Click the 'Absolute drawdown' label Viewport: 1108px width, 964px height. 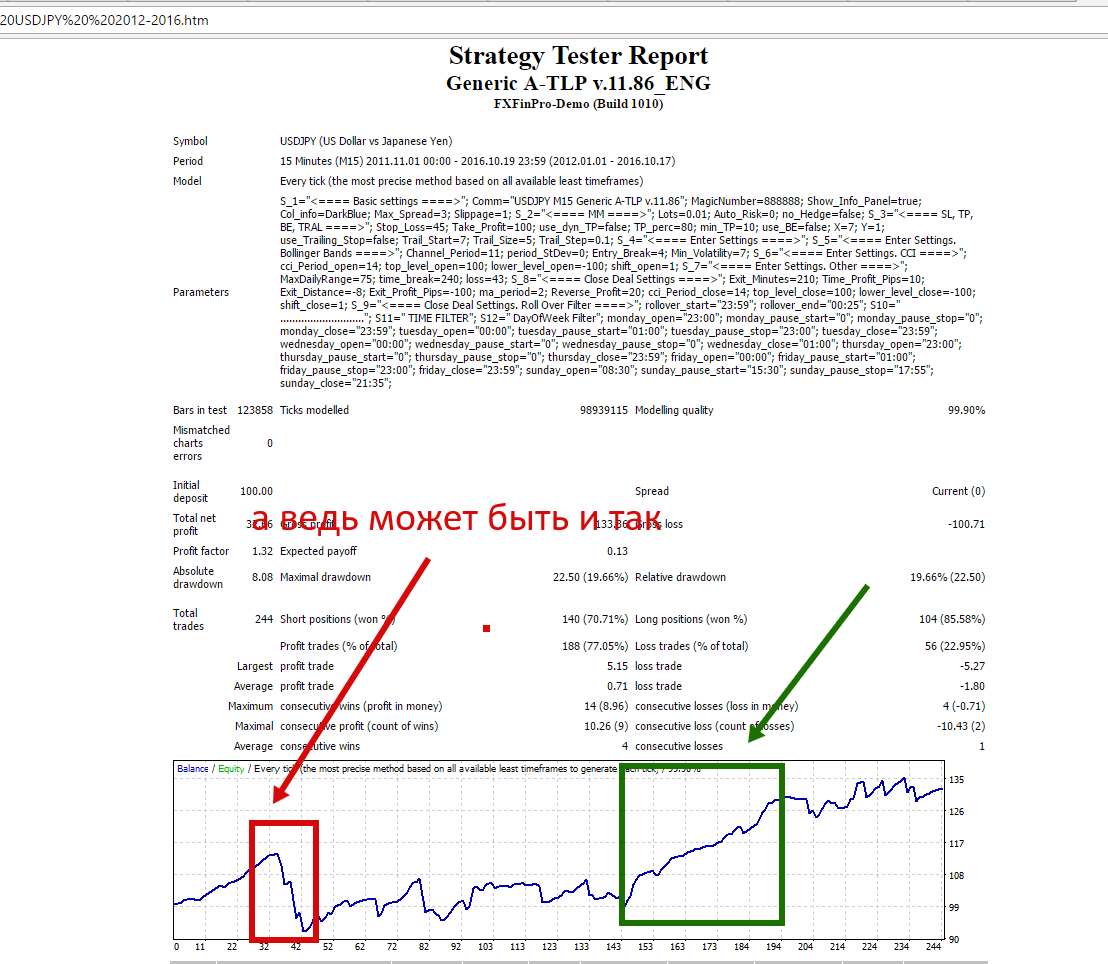click(198, 577)
